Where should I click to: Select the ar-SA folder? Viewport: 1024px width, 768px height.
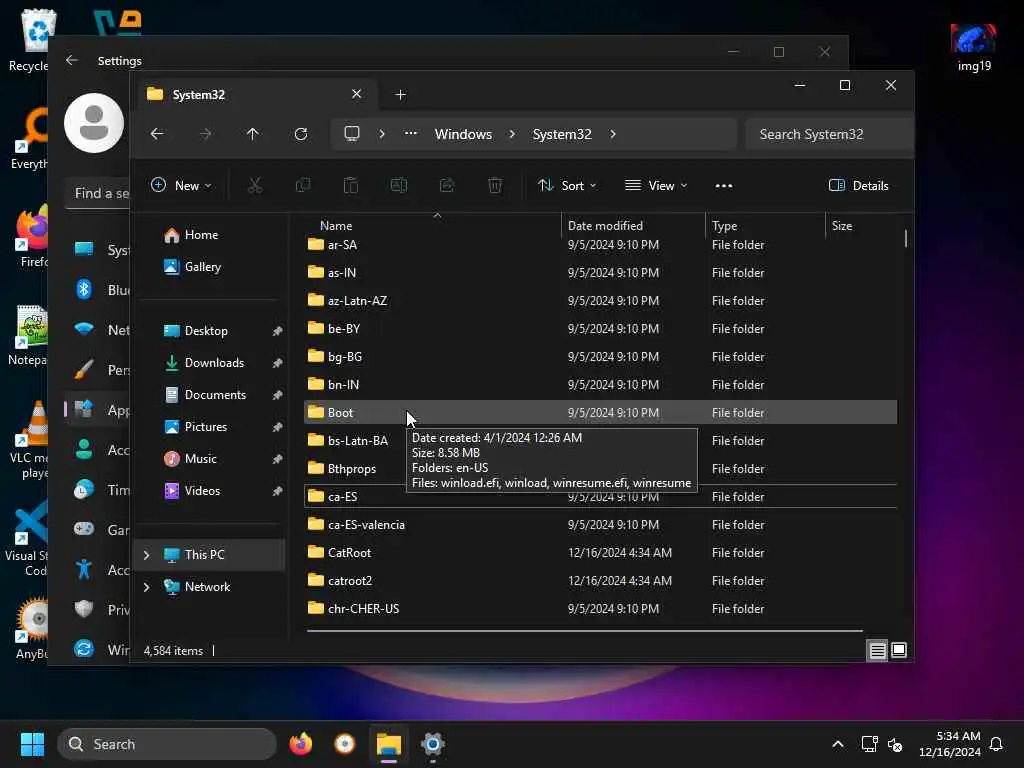coord(600,245)
